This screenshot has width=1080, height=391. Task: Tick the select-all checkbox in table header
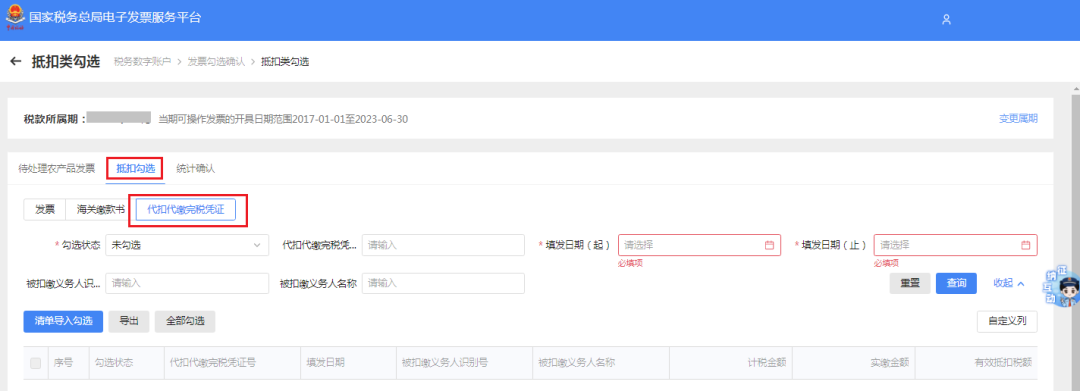[35, 363]
